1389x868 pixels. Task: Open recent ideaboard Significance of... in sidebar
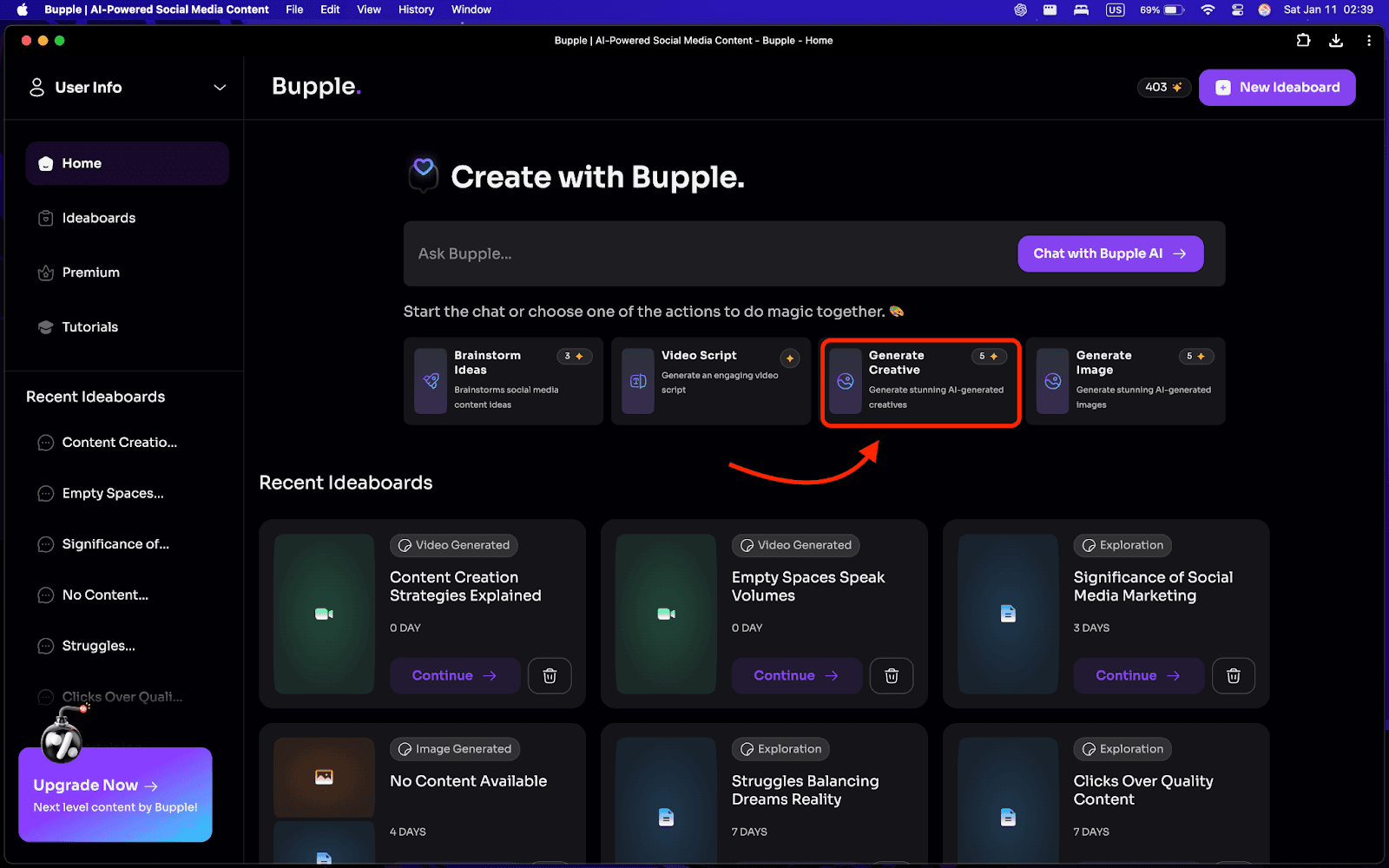click(103, 544)
